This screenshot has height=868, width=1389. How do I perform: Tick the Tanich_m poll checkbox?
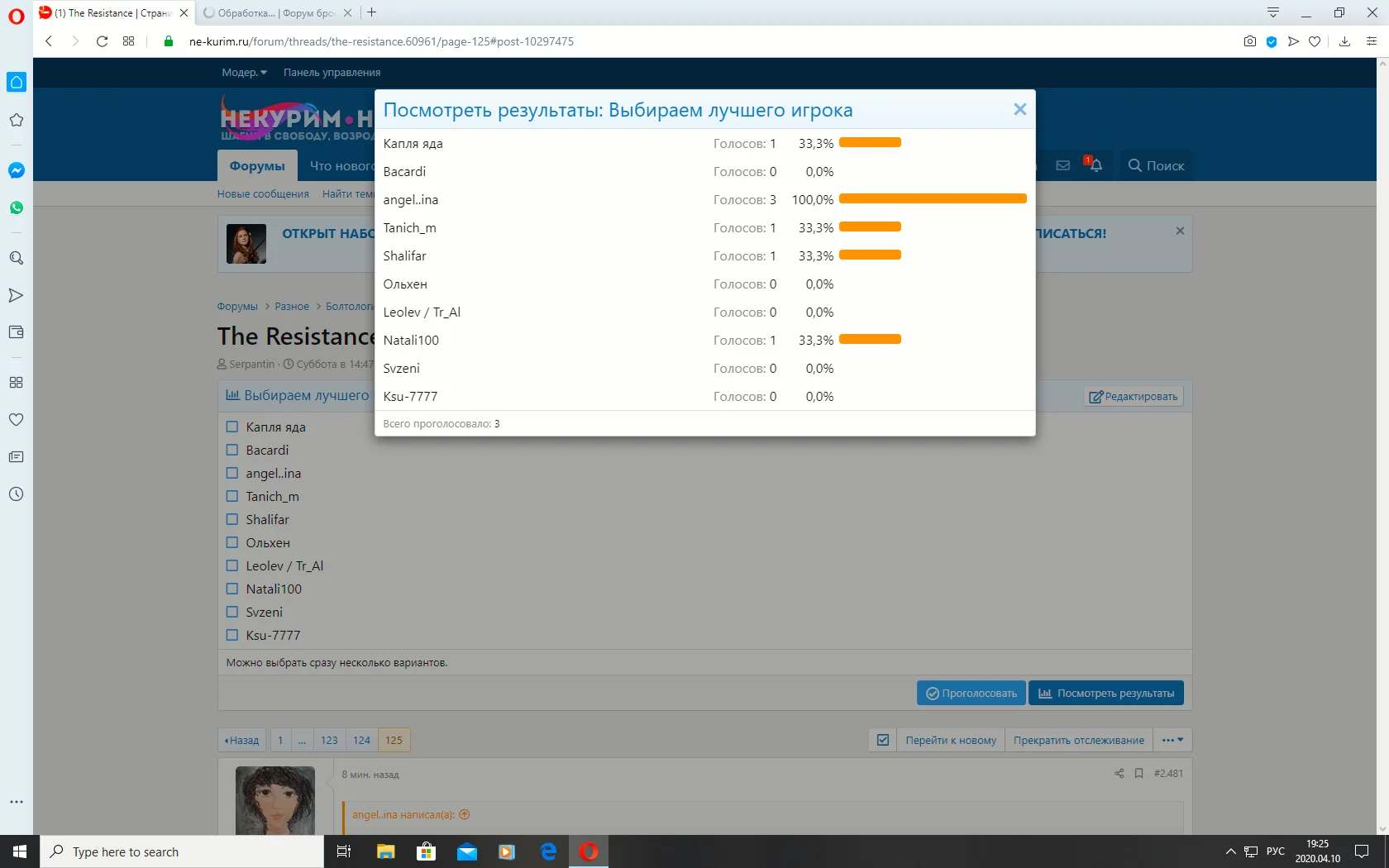pyautogui.click(x=232, y=496)
